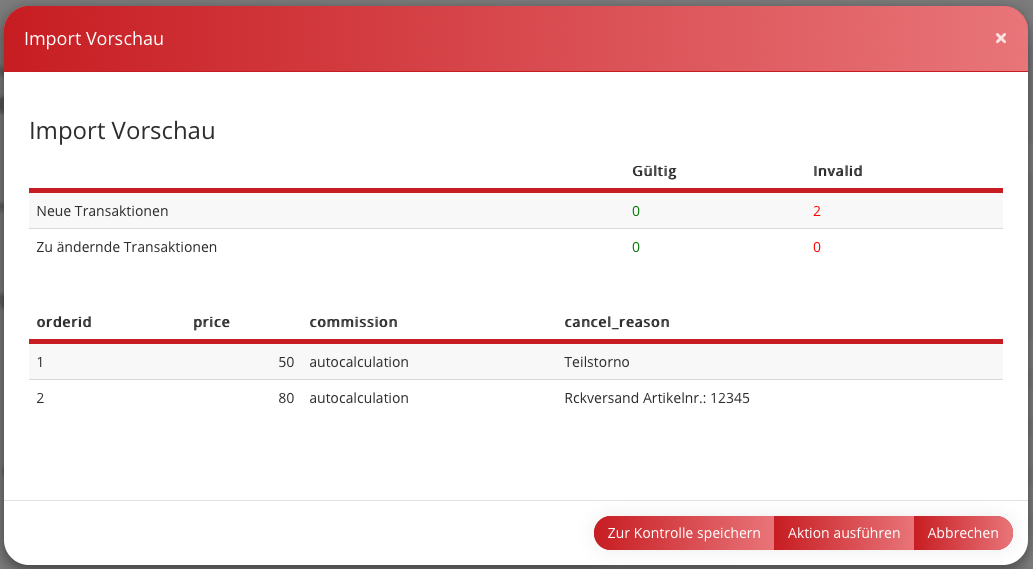The image size is (1033, 569).
Task: Click the Gültig column header
Action: [x=654, y=171]
